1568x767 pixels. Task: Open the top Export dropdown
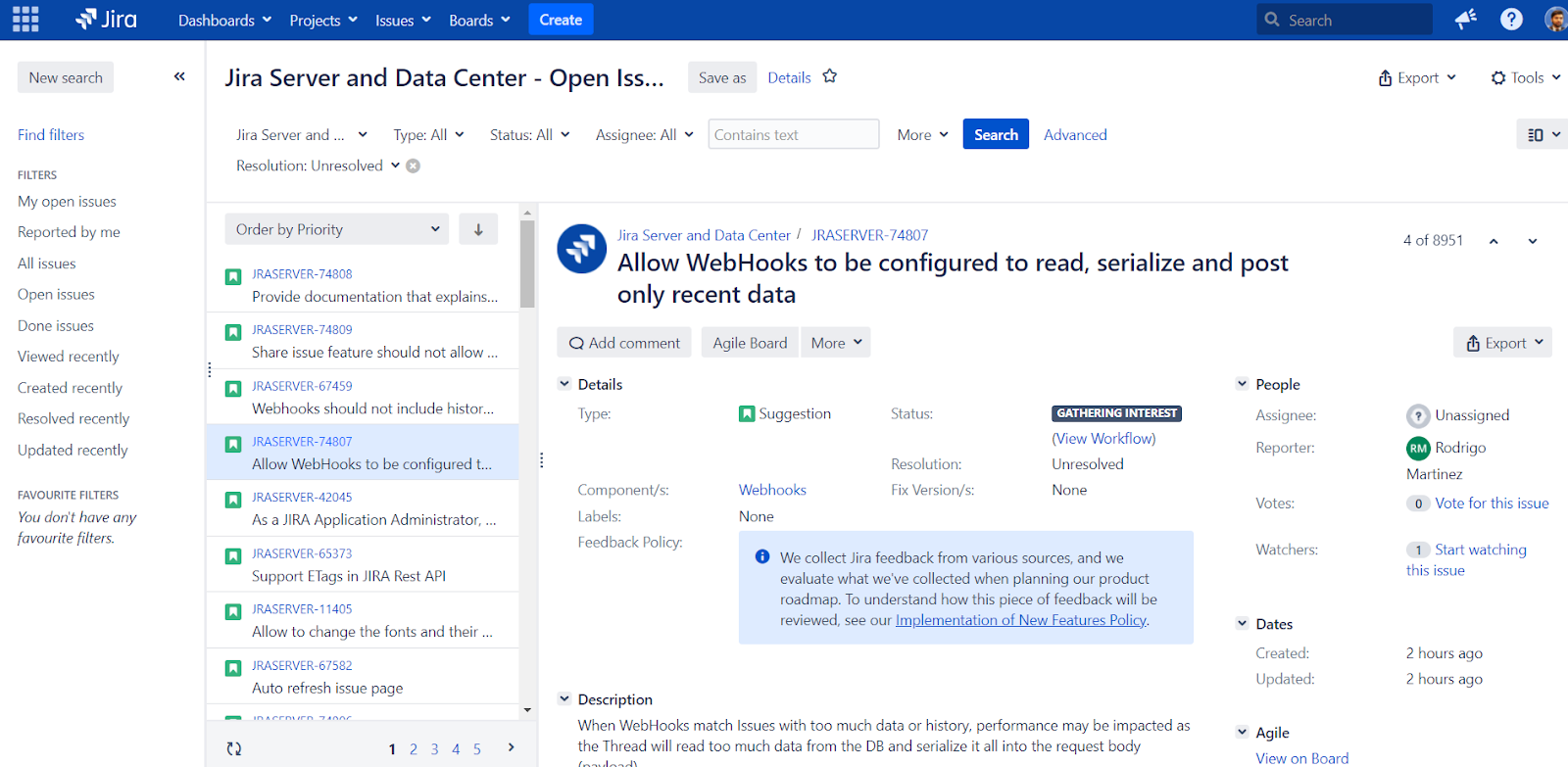pos(1417,77)
